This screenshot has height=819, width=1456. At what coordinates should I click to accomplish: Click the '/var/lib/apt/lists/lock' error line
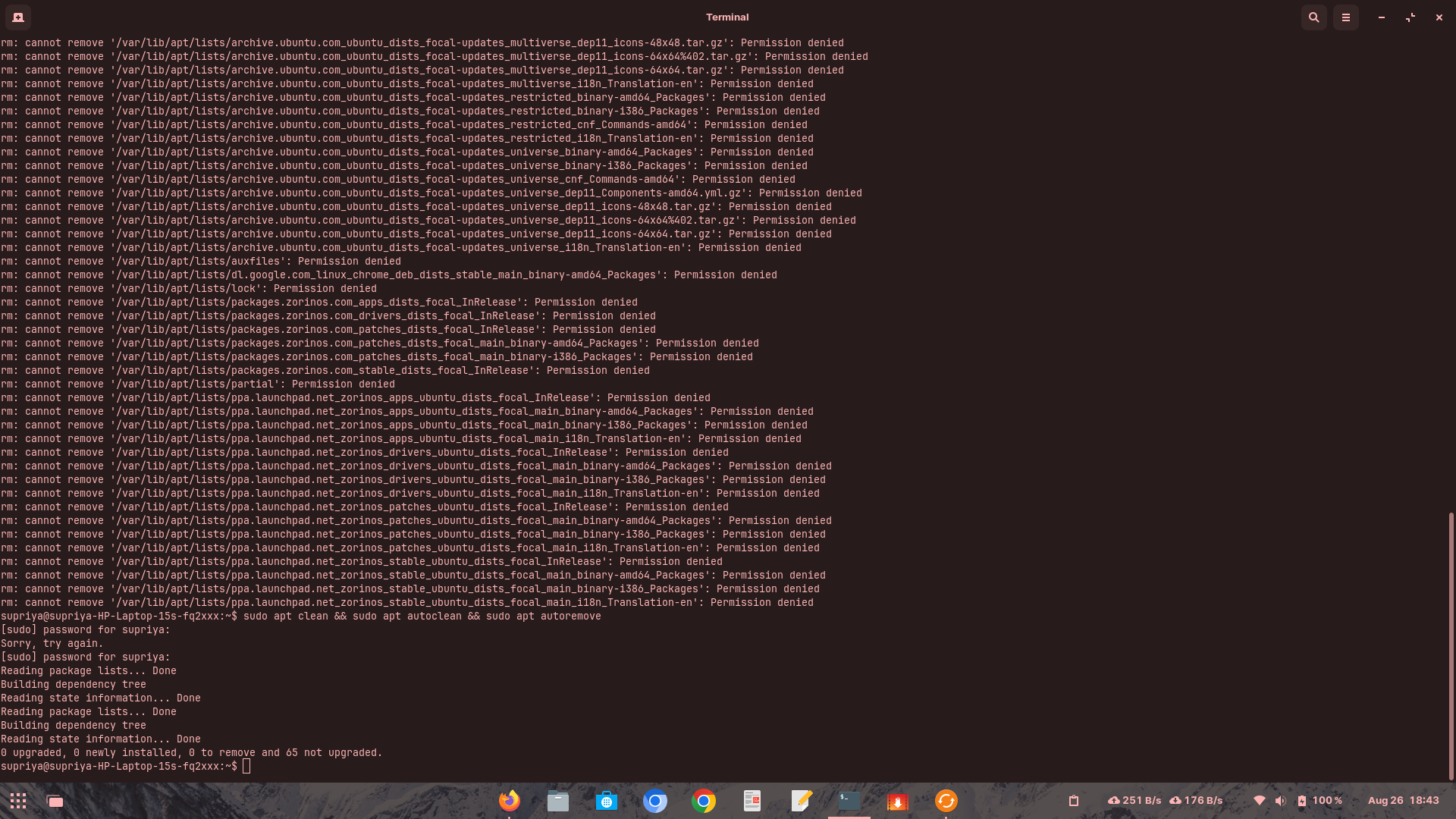click(188, 289)
